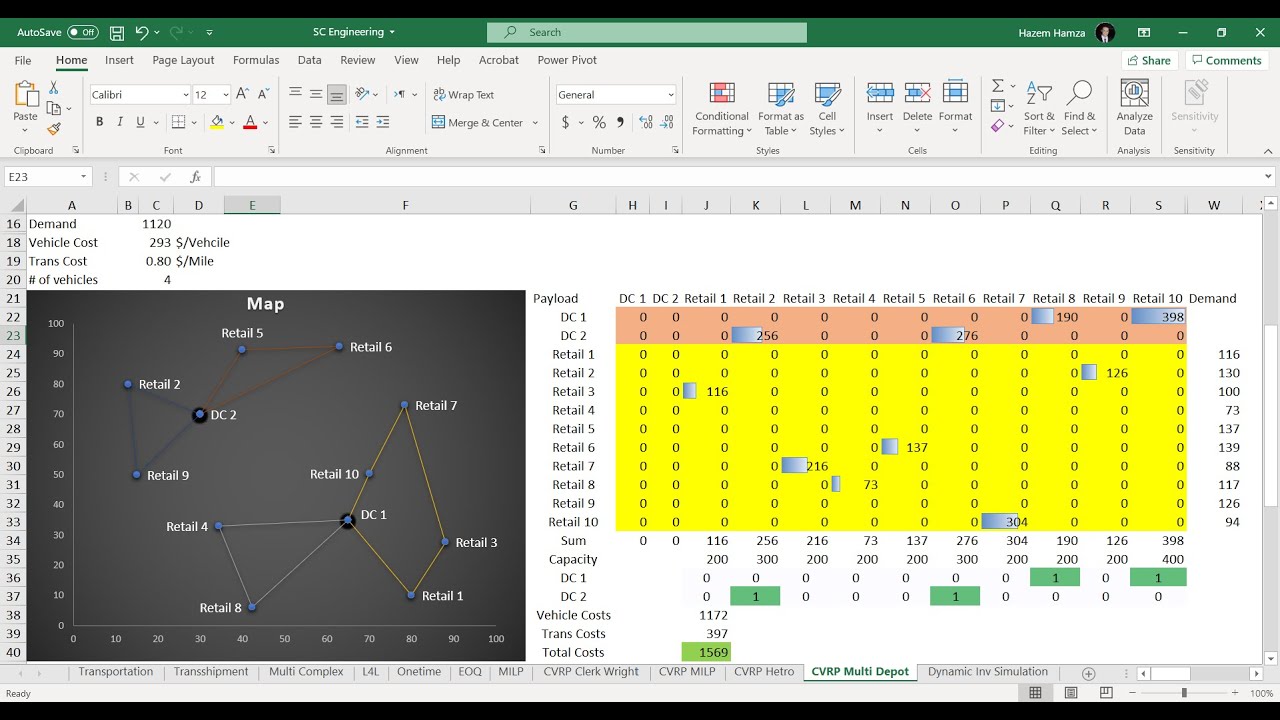The height and width of the screenshot is (720, 1280).
Task: Click Page Layout view icon in status bar
Action: coord(1071,693)
